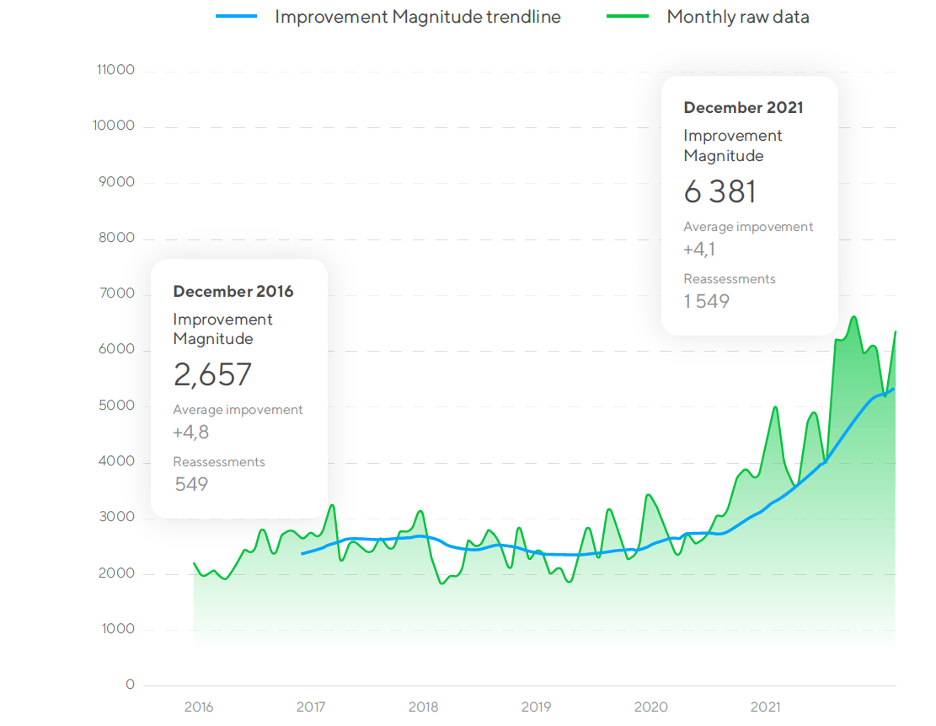The width and height of the screenshot is (936, 726).
Task: Toggle the Improvement Magnitude trendline legend label
Action: [417, 17]
